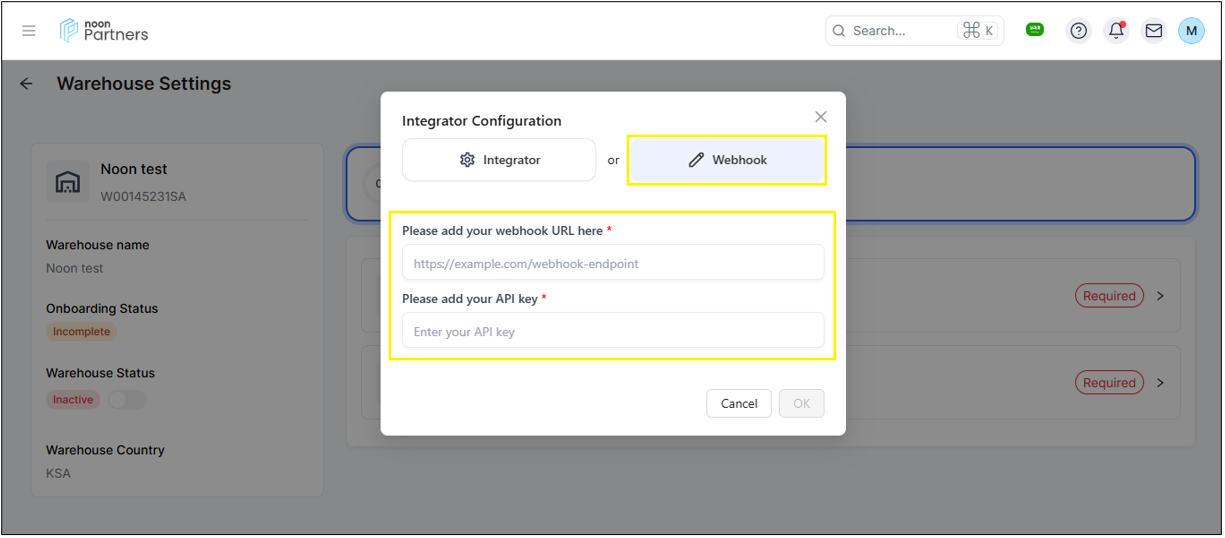Open the notifications bell
This screenshot has width=1225, height=538.
tap(1116, 31)
